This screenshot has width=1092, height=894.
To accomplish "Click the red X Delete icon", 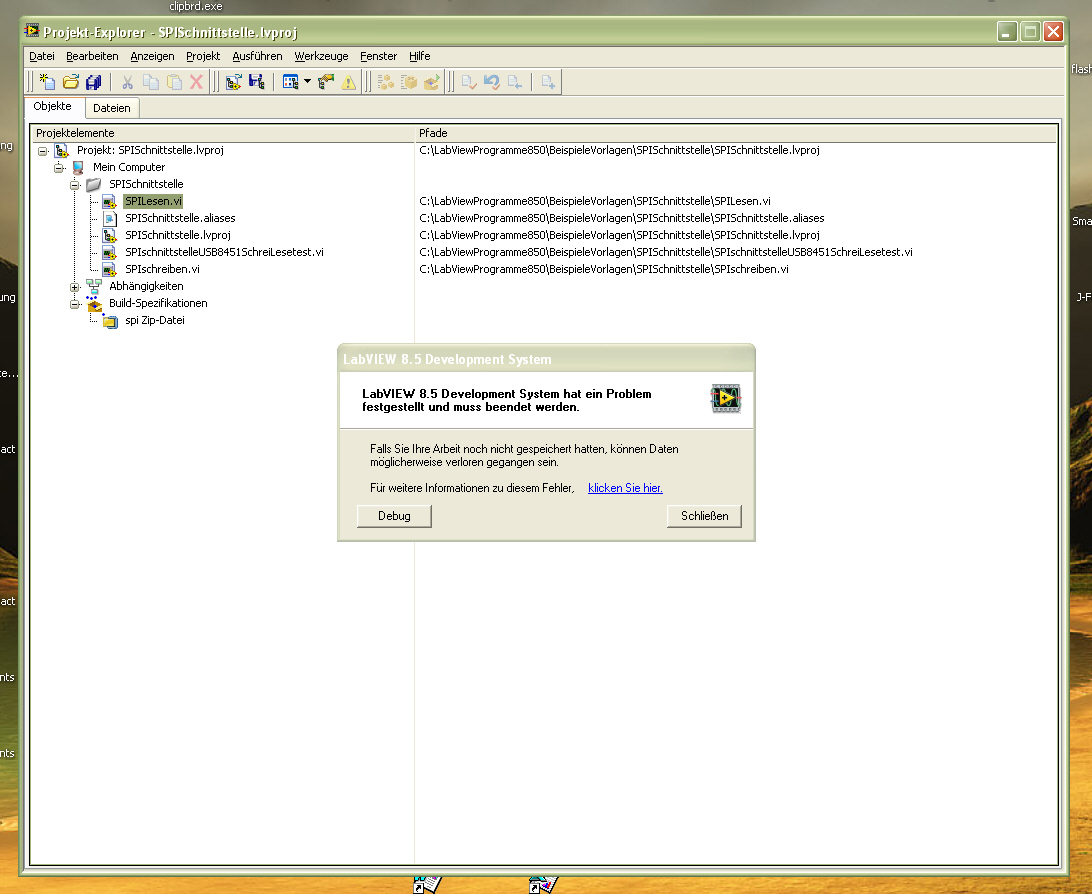I will pyautogui.click(x=196, y=82).
